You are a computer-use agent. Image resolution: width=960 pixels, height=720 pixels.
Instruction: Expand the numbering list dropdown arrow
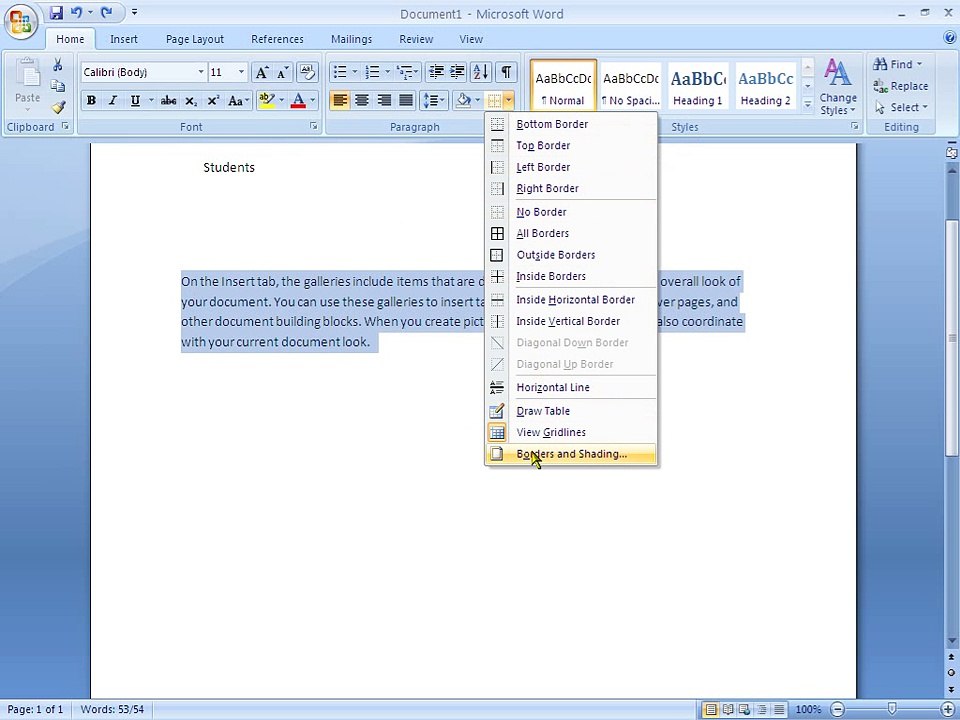388,72
